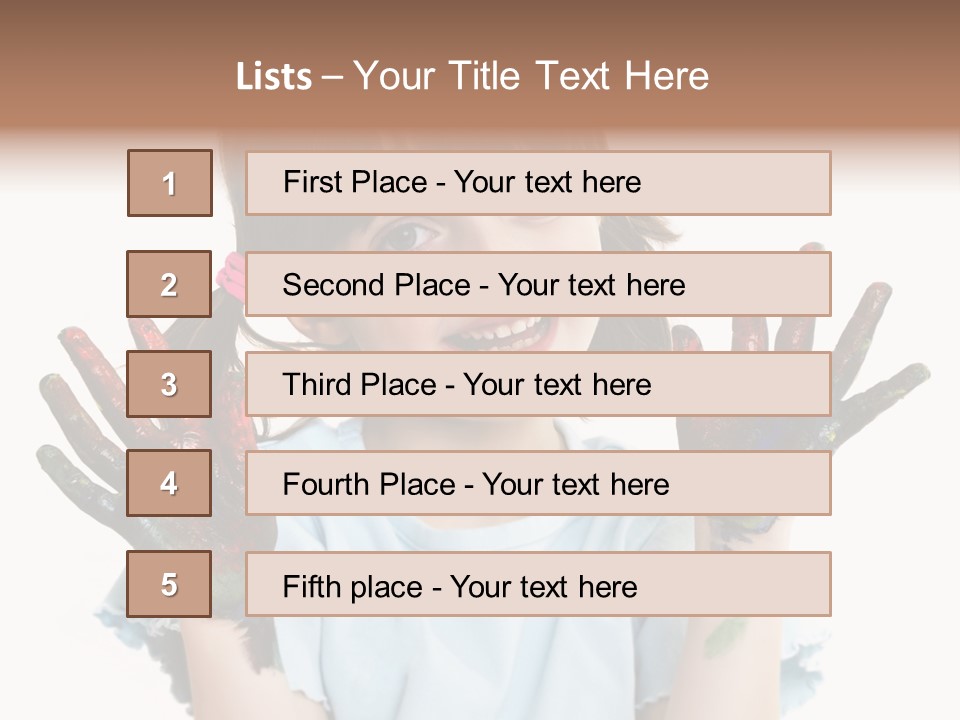The width and height of the screenshot is (960, 720).
Task: Click the 'Third Place - Your text here' bar
Action: pyautogui.click(x=538, y=384)
